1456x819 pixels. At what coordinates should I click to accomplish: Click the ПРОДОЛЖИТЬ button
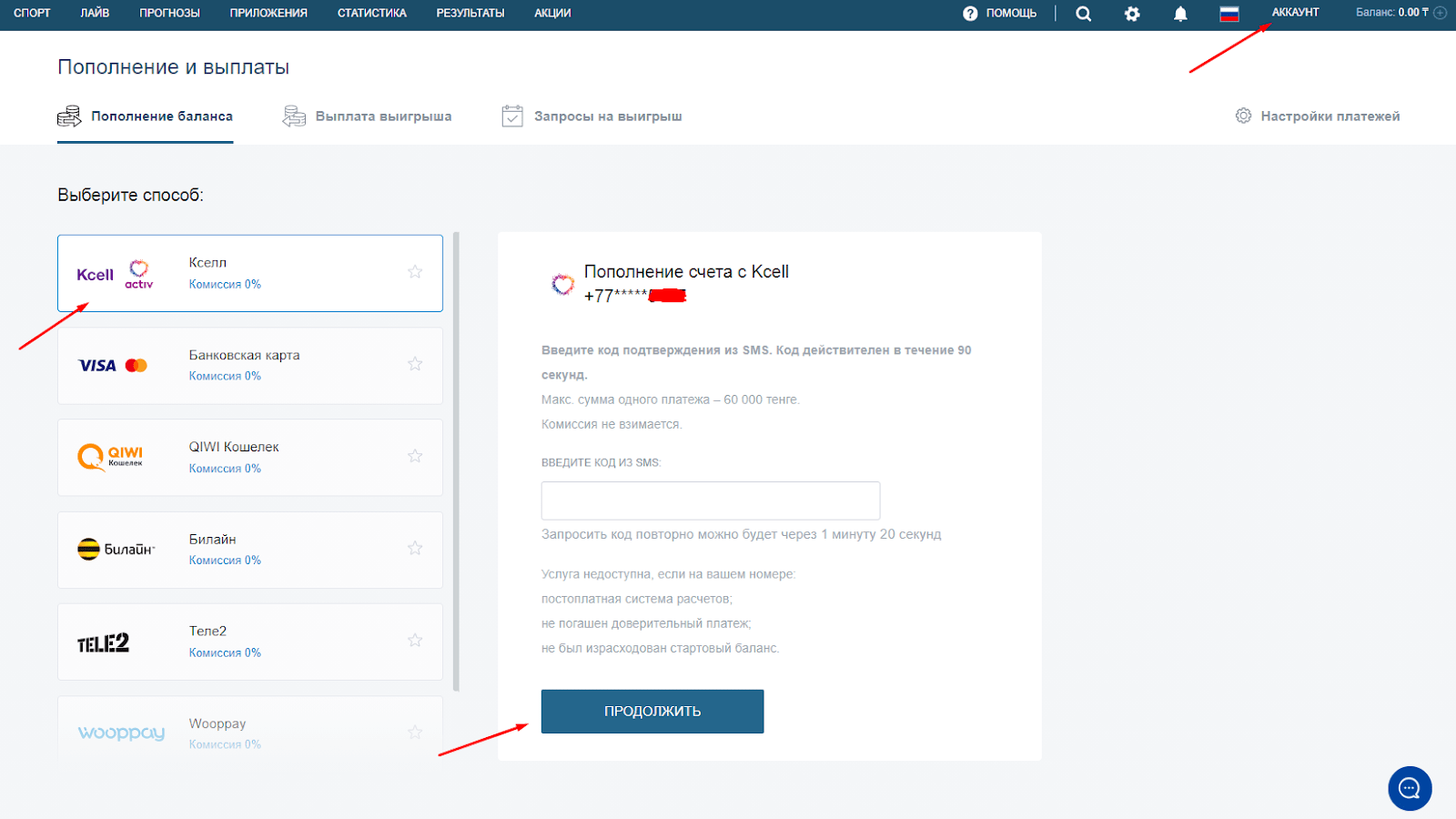[652, 711]
